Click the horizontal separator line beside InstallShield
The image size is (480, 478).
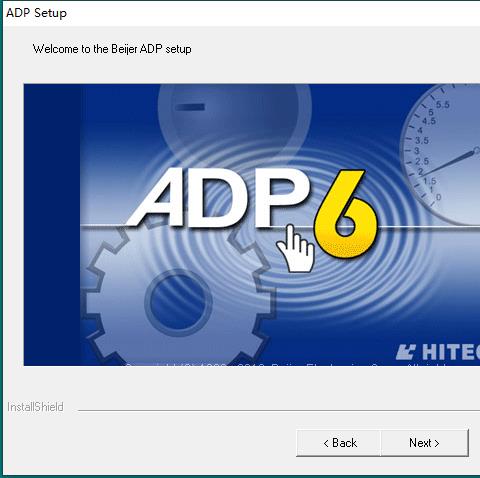pos(279,410)
